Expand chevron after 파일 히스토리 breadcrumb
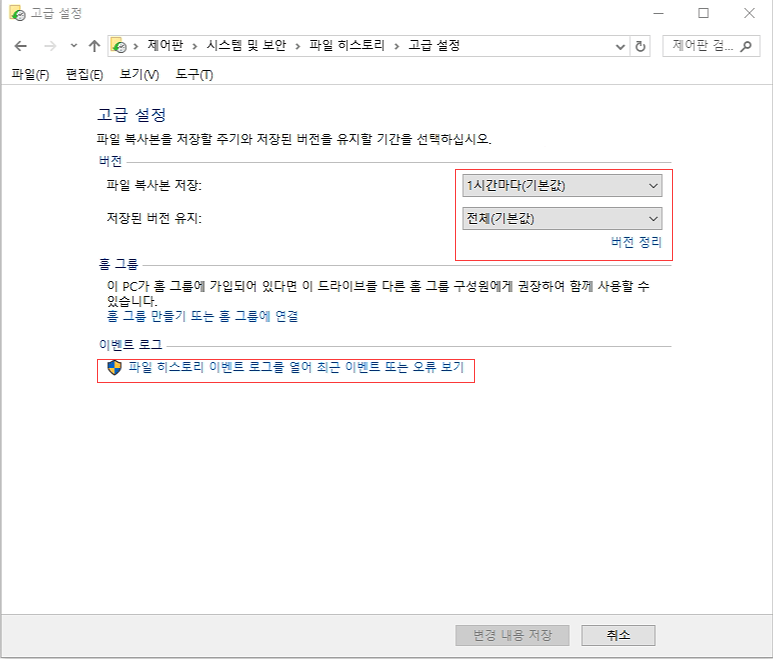Screen dimensions: 773x659 pyautogui.click(x=397, y=46)
